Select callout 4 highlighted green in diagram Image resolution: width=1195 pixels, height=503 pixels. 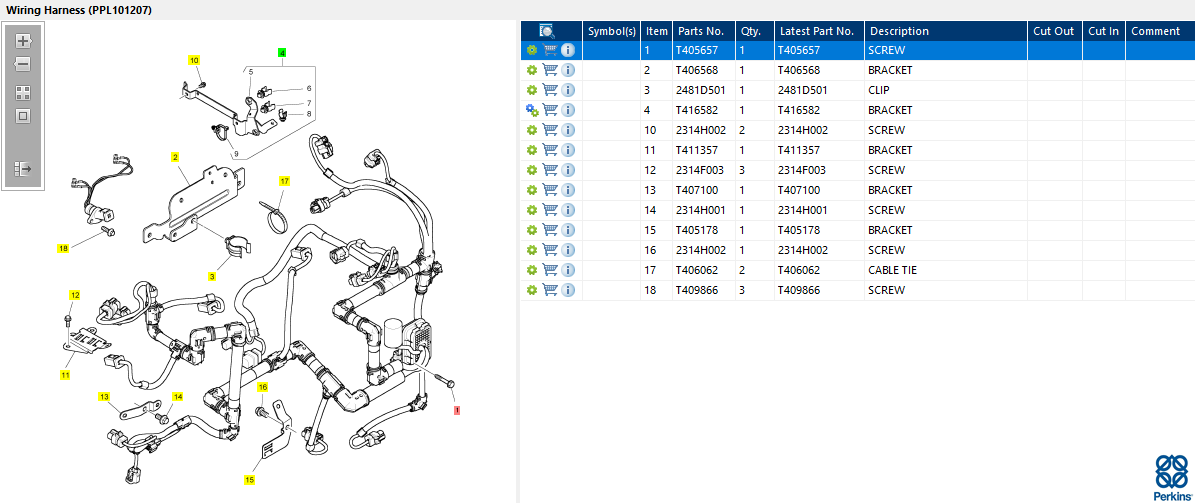point(282,53)
